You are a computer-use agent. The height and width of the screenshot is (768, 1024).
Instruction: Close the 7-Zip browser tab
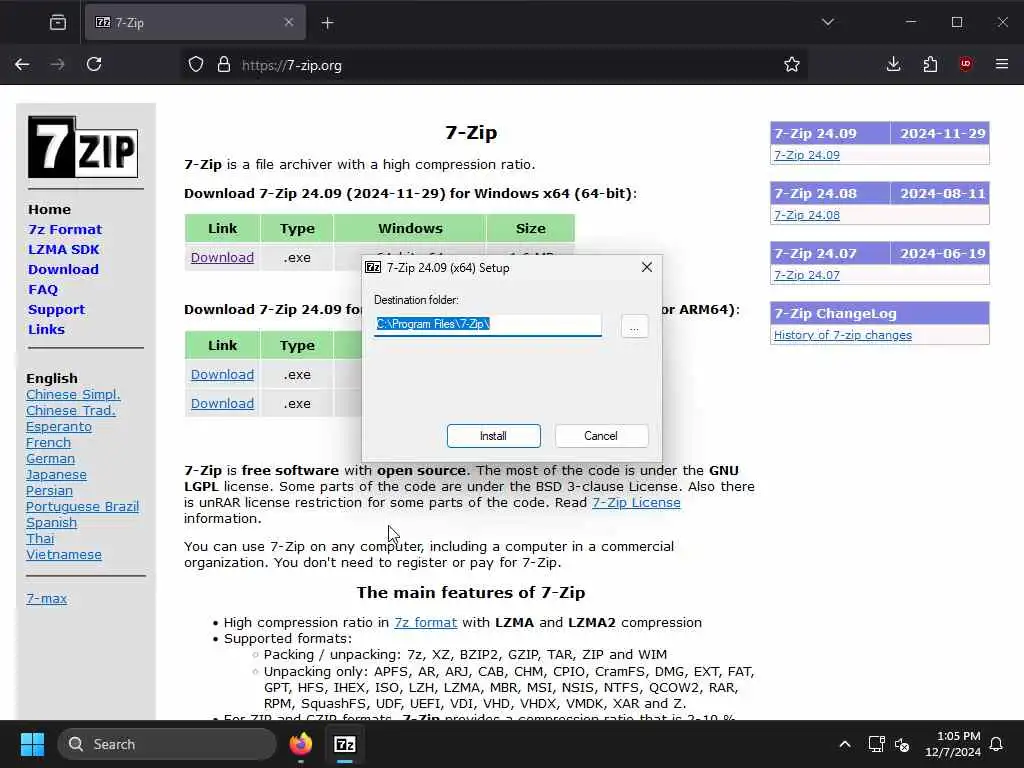coord(289,22)
